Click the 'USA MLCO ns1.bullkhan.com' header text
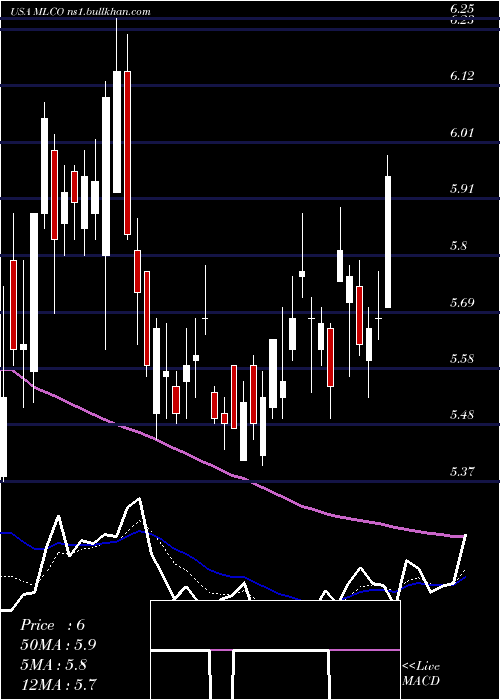500x700 pixels. (79, 12)
